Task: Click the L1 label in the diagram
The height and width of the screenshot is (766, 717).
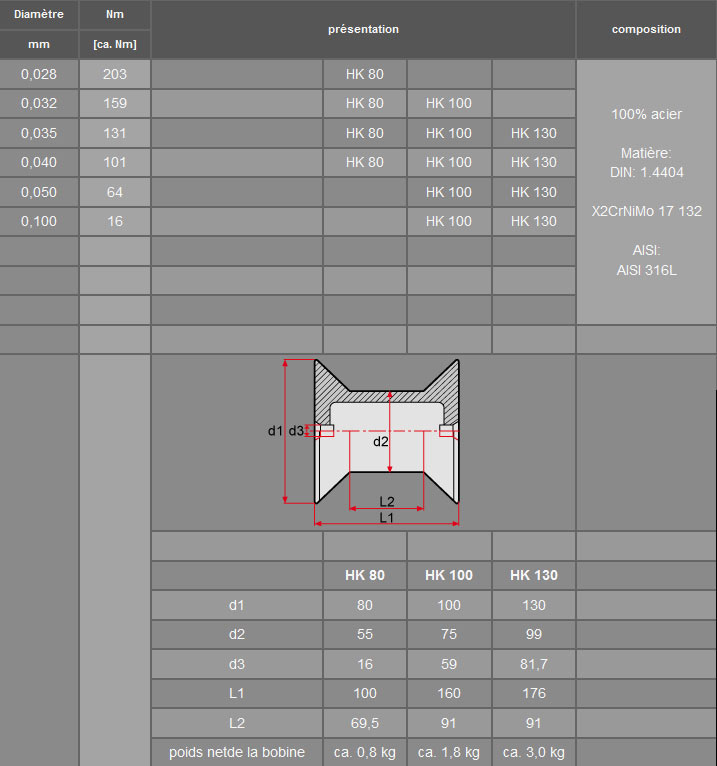Action: [386, 518]
